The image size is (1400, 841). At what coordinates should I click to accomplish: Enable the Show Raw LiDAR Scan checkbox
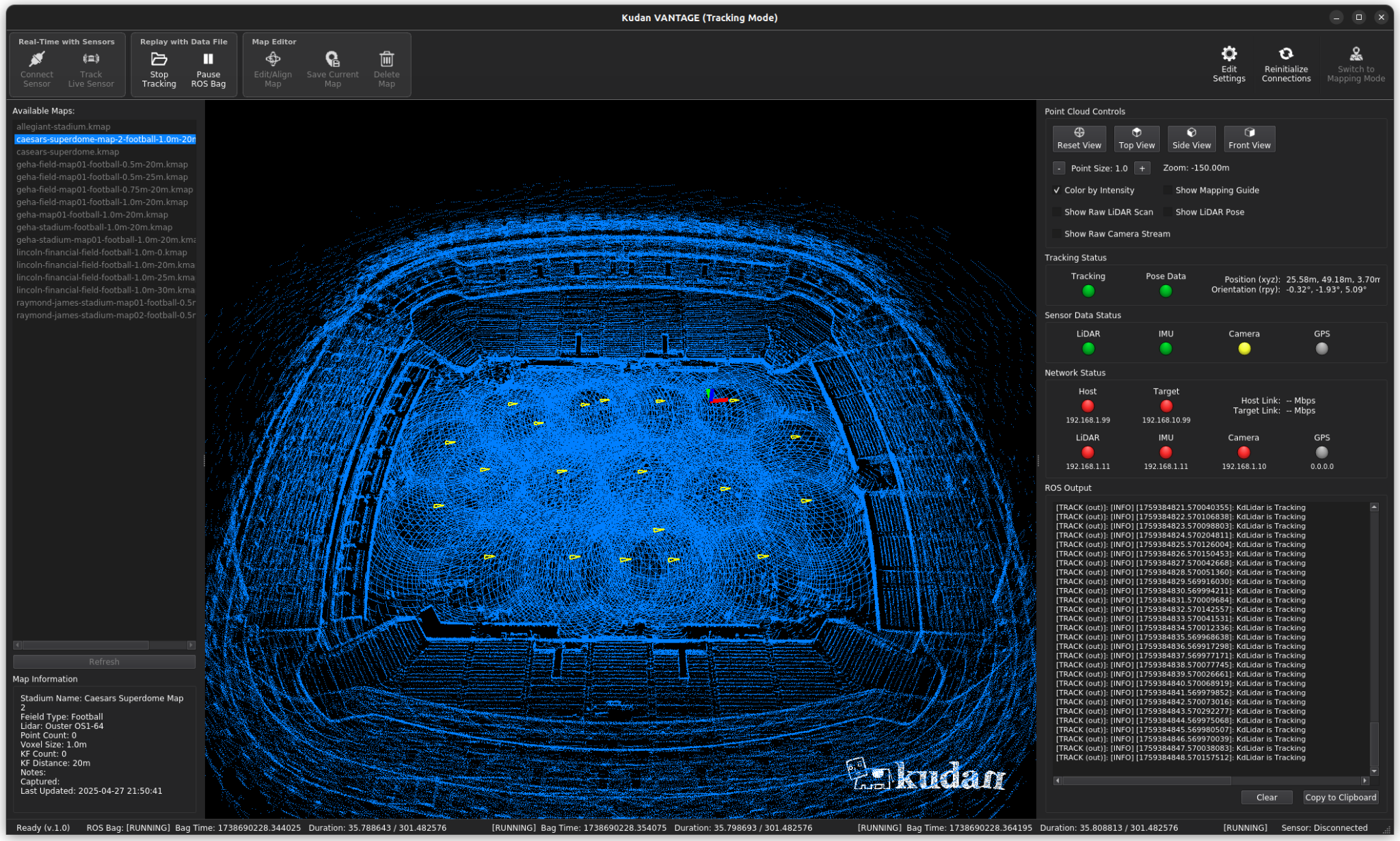coord(1057,212)
